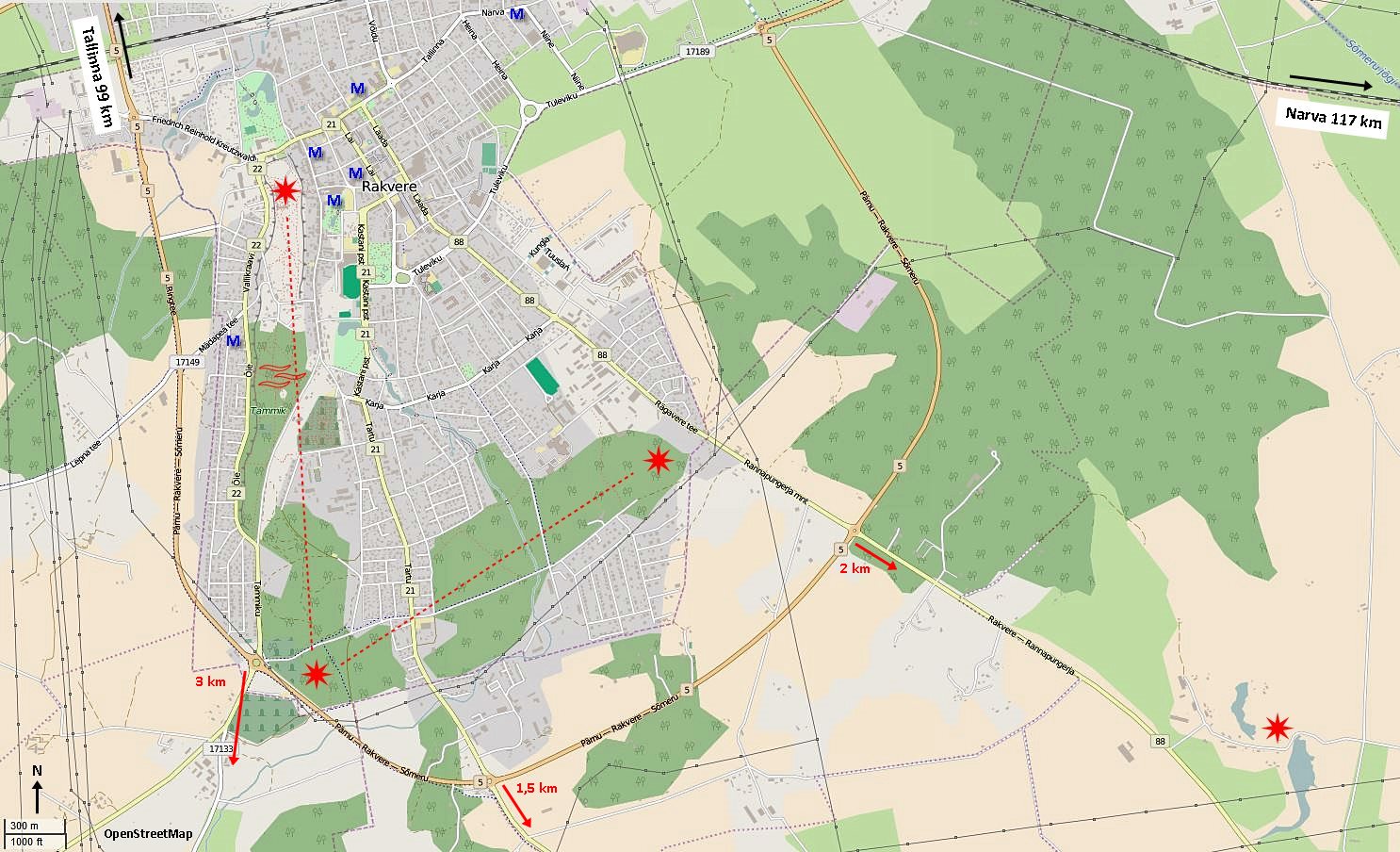Click the blue M marker beside Mädapea tee
This screenshot has height=852, width=1400.
pyautogui.click(x=234, y=340)
